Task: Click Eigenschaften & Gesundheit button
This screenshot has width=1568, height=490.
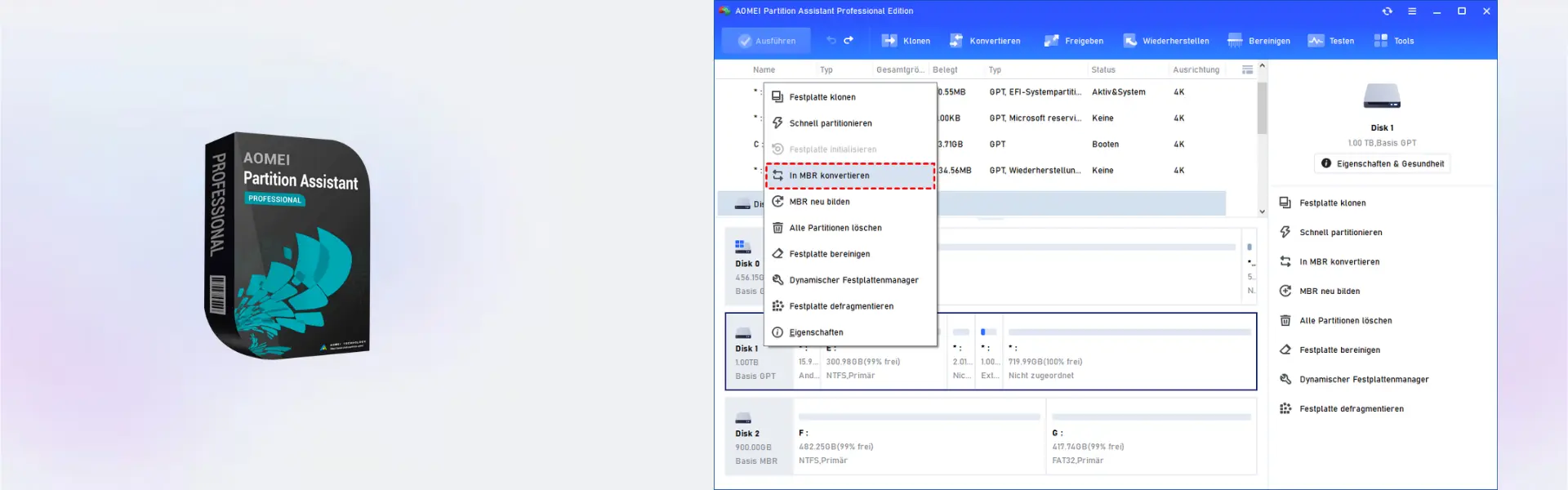Action: 1382,164
